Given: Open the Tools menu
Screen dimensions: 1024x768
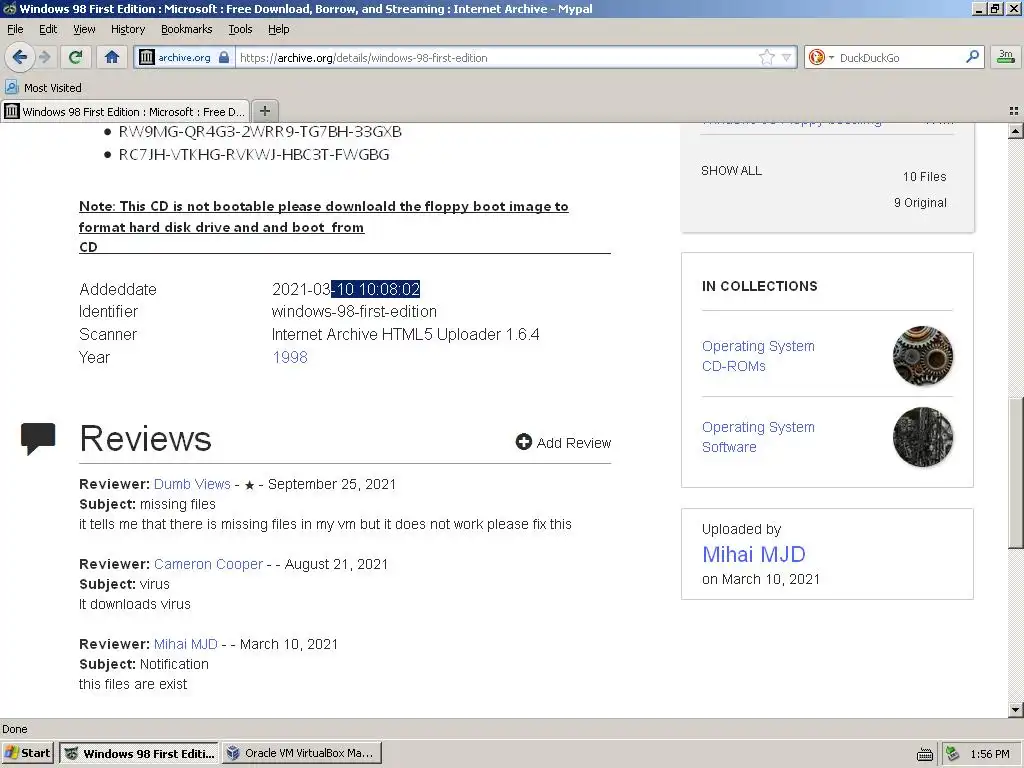Looking at the screenshot, I should [240, 29].
